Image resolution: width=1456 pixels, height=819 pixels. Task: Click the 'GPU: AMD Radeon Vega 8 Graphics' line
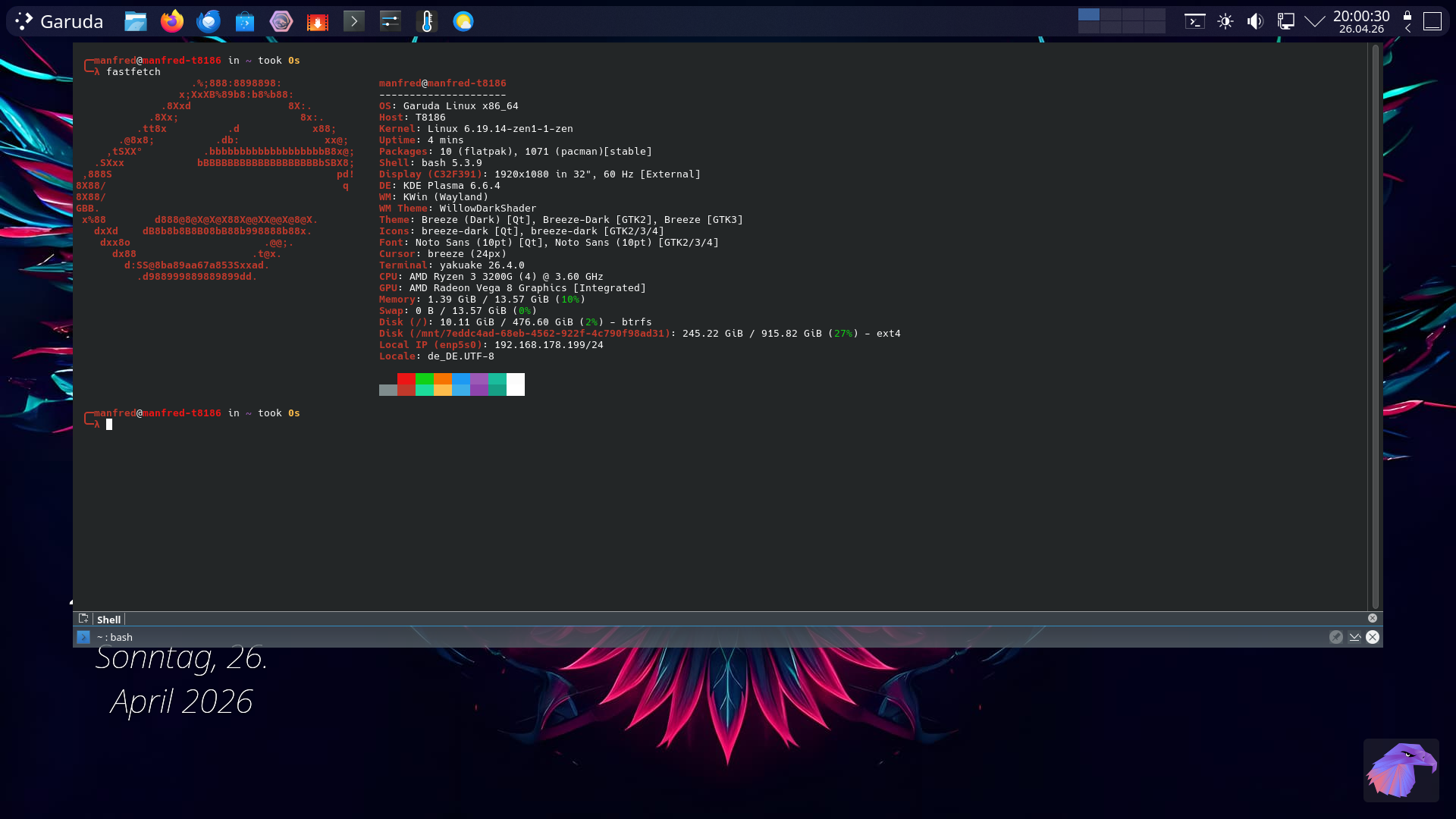click(x=513, y=288)
